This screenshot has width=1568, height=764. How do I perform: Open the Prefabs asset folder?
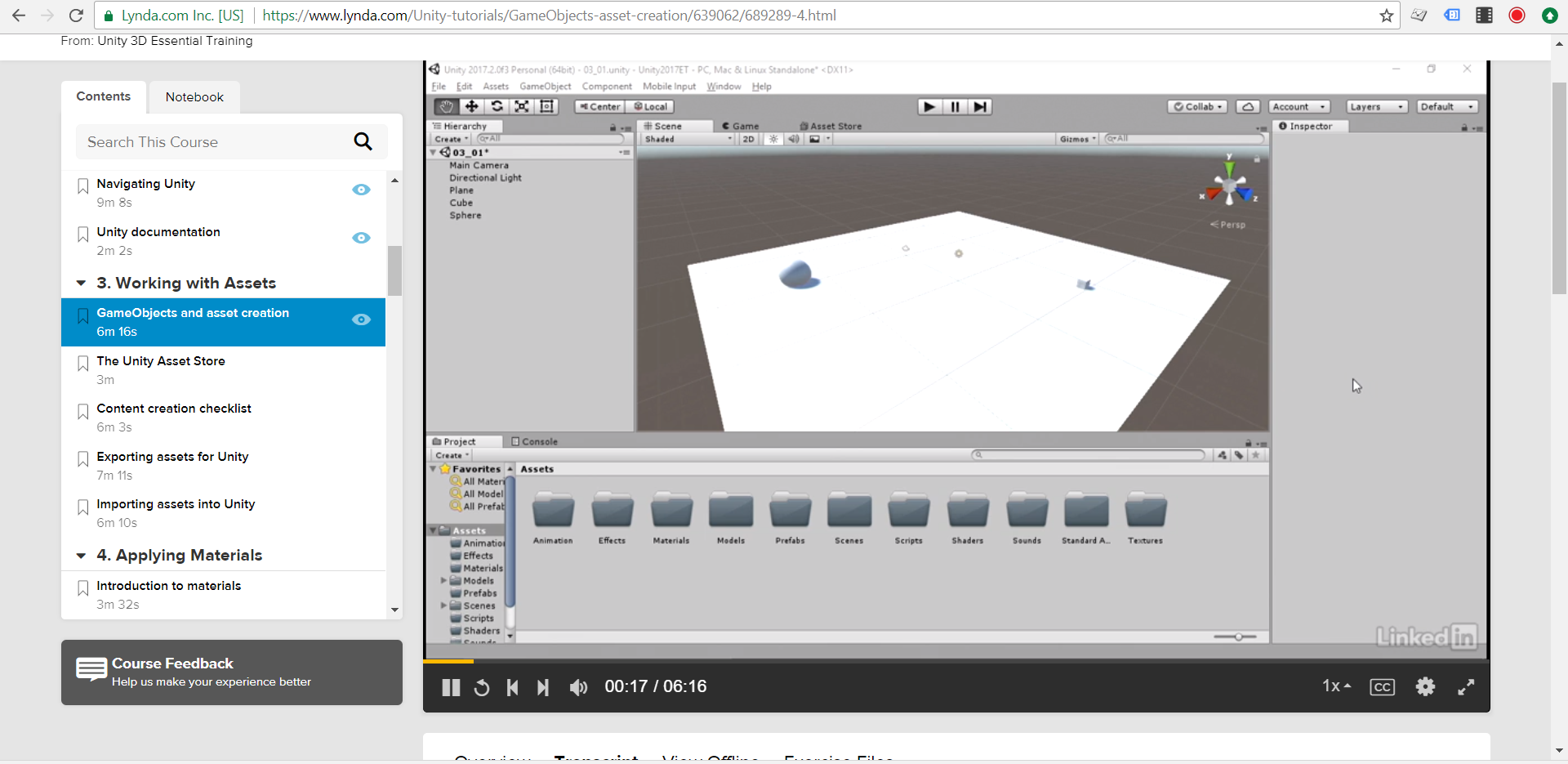point(790,518)
